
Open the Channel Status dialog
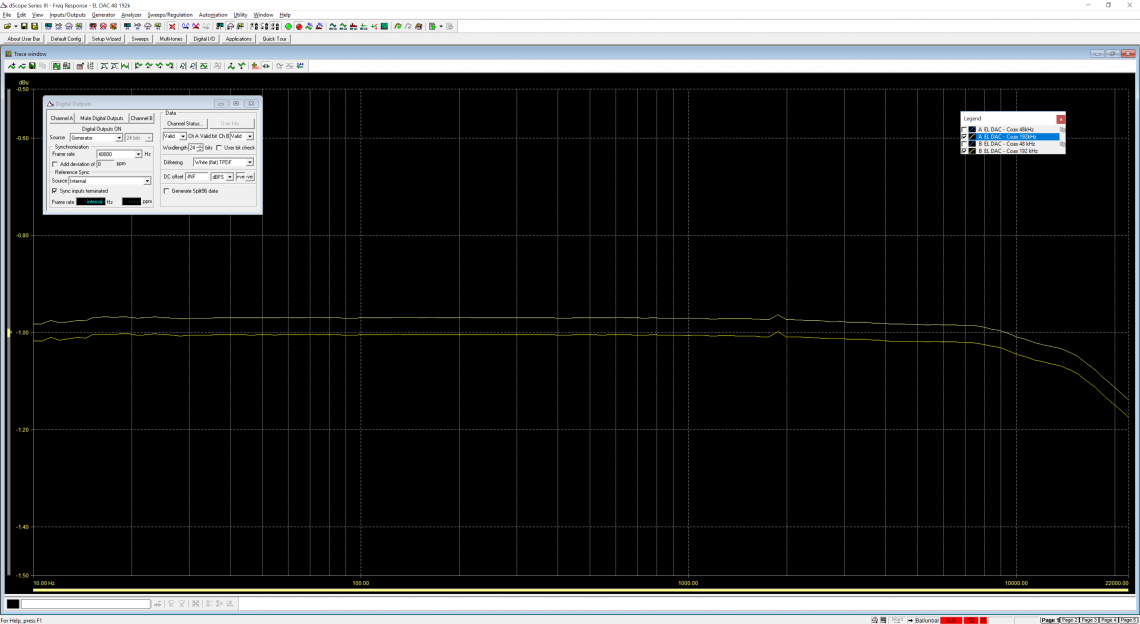tap(186, 123)
